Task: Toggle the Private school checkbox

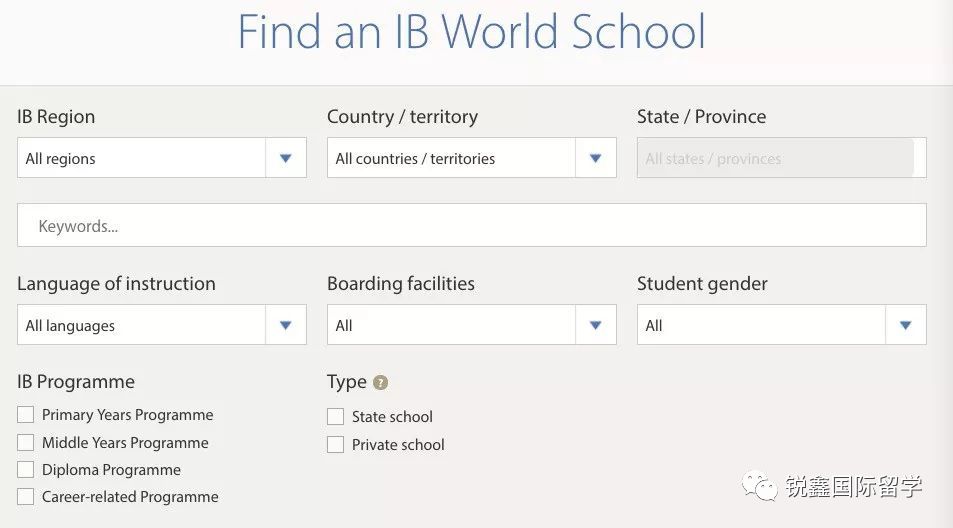Action: (x=336, y=444)
